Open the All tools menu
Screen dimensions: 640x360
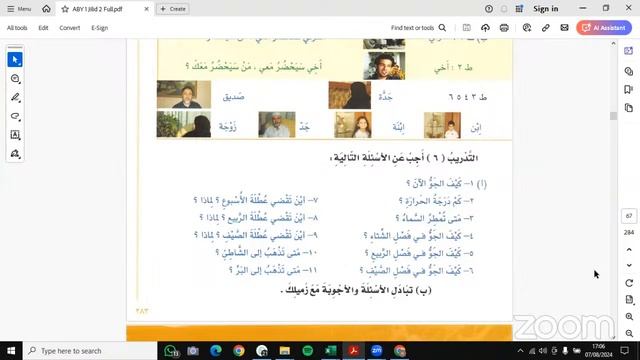point(17,28)
